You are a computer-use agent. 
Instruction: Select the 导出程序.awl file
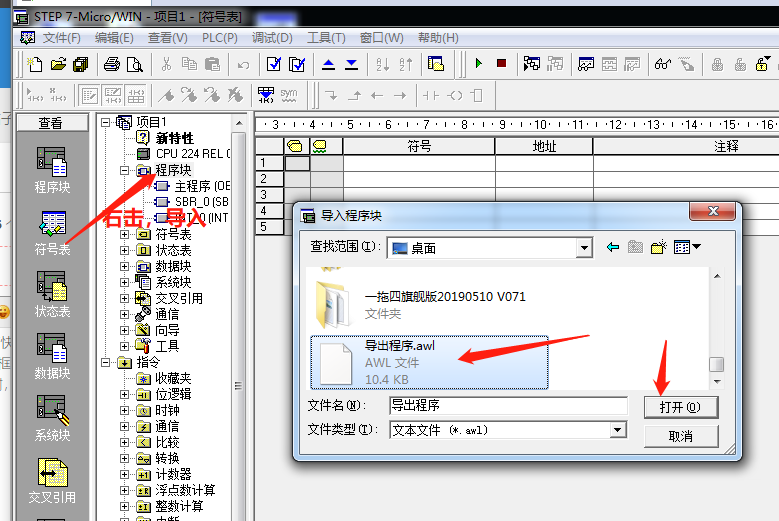point(429,363)
